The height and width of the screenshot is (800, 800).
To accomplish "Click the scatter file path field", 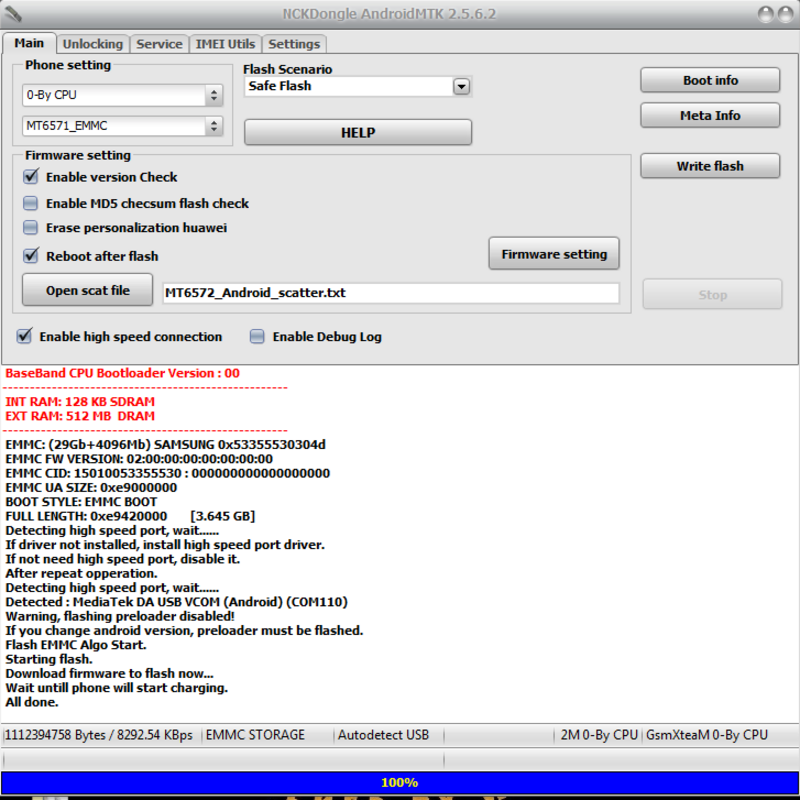I will point(391,293).
